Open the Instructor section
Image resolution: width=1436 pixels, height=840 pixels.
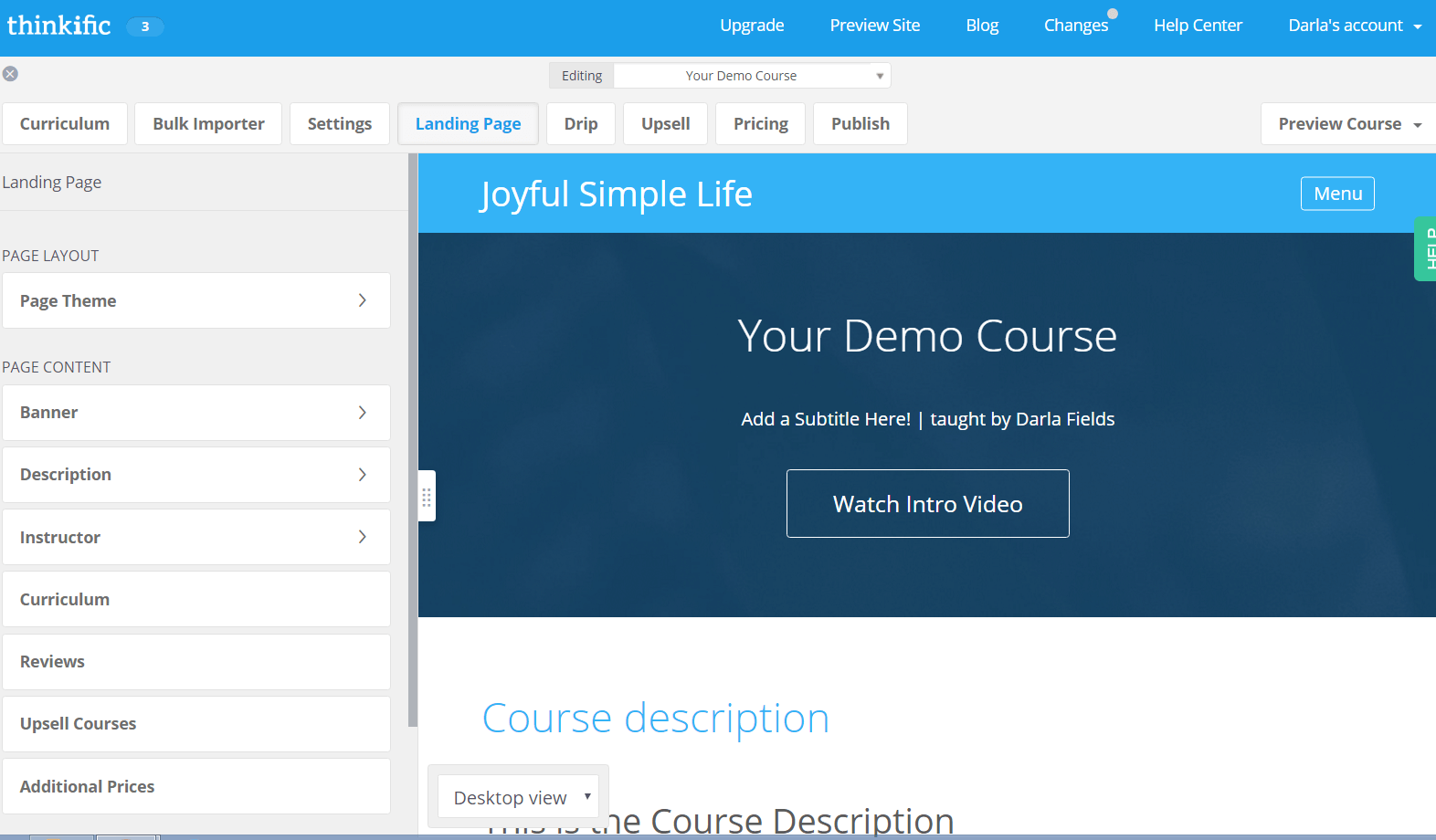click(x=195, y=537)
